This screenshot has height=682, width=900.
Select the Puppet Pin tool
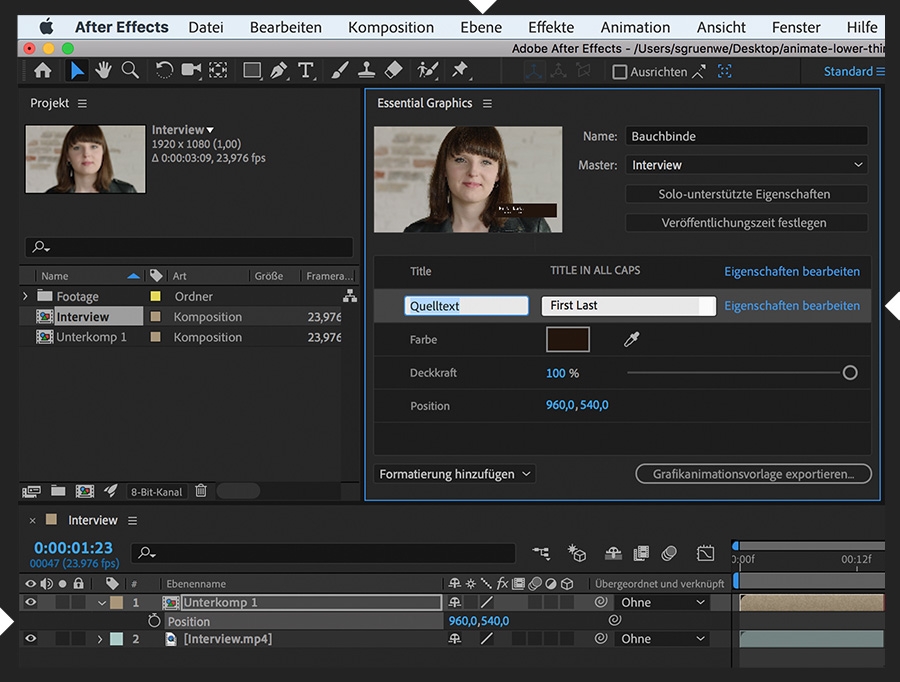[x=460, y=70]
